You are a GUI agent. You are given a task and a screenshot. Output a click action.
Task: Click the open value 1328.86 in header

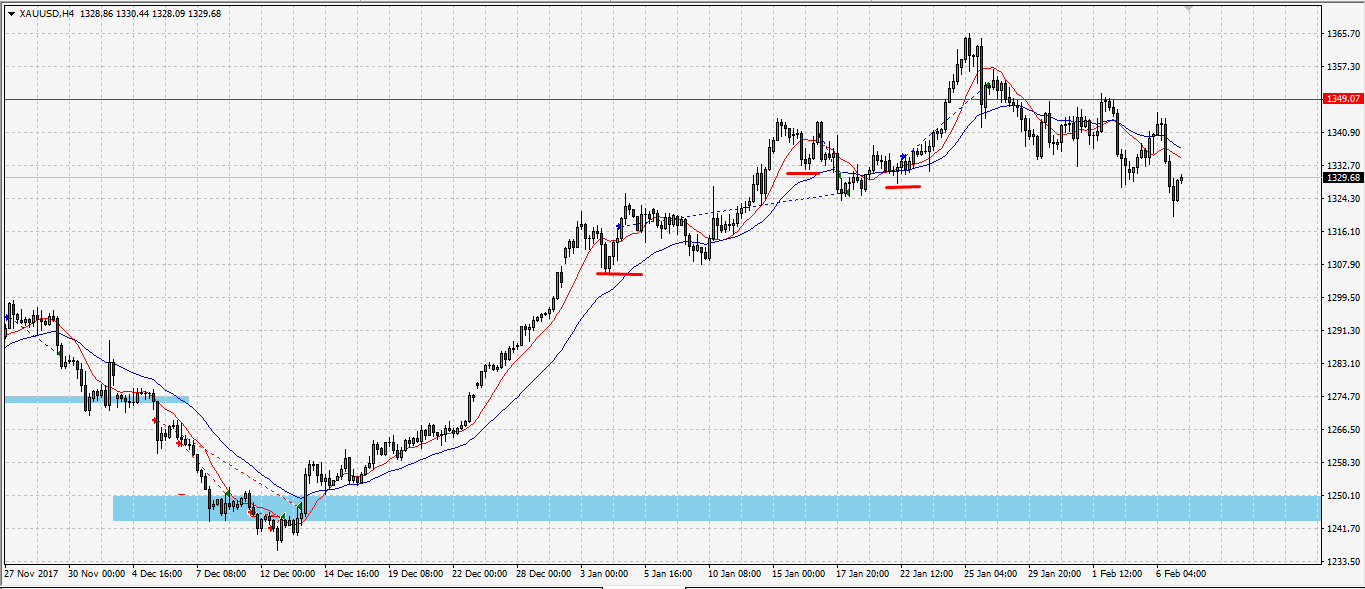(x=95, y=13)
